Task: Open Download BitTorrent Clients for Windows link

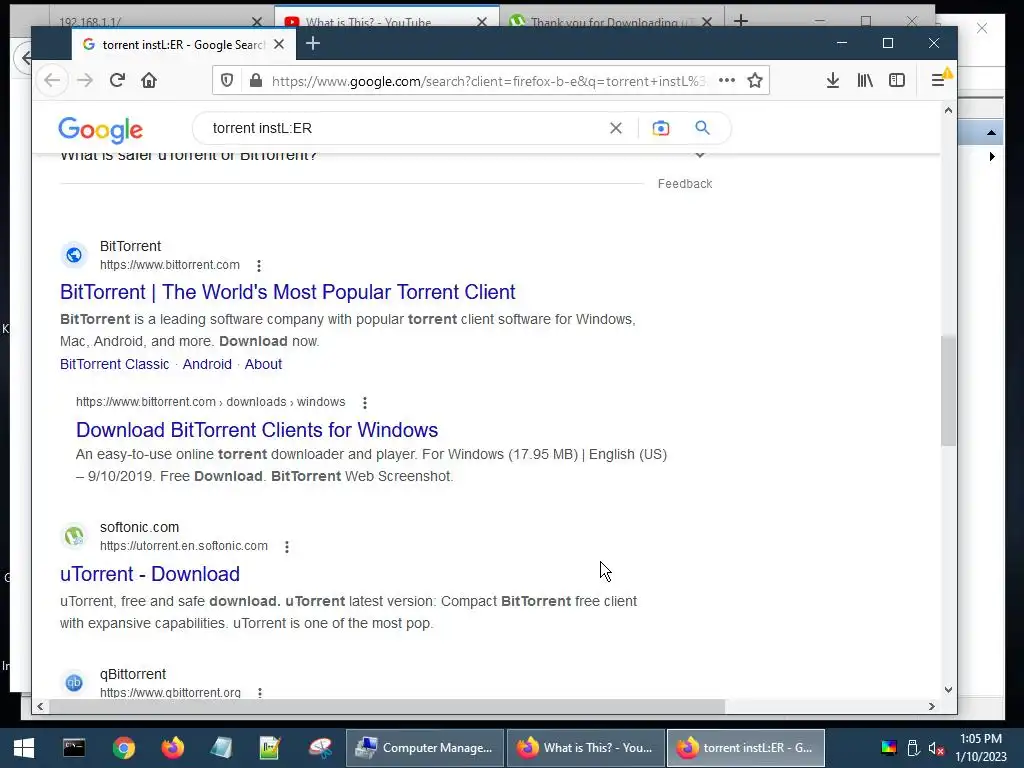Action: 257,430
